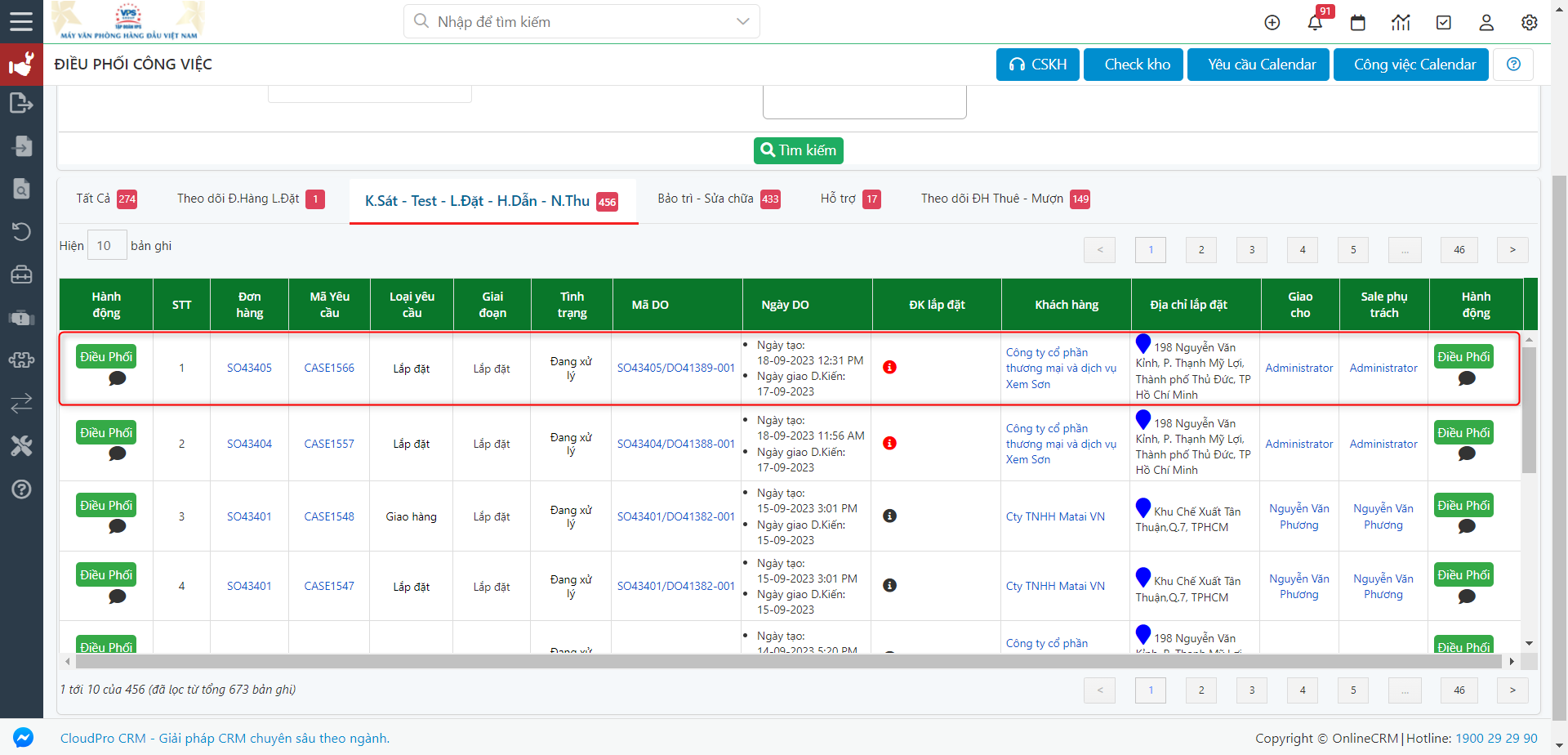Click the records per page field showing 10

[x=107, y=245]
